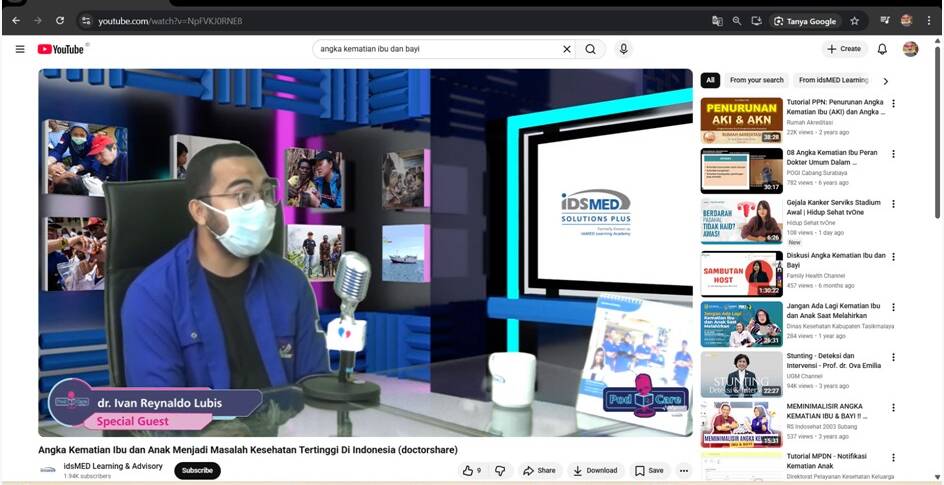Like the video with thumbs up
The height and width of the screenshot is (485, 944).
(471, 470)
